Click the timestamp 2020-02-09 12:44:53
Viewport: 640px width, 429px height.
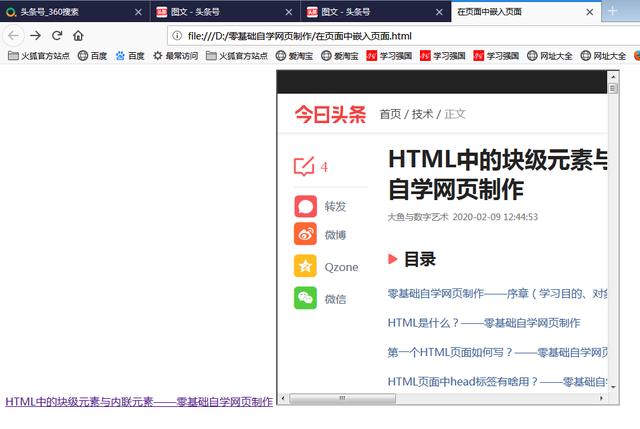coord(495,217)
